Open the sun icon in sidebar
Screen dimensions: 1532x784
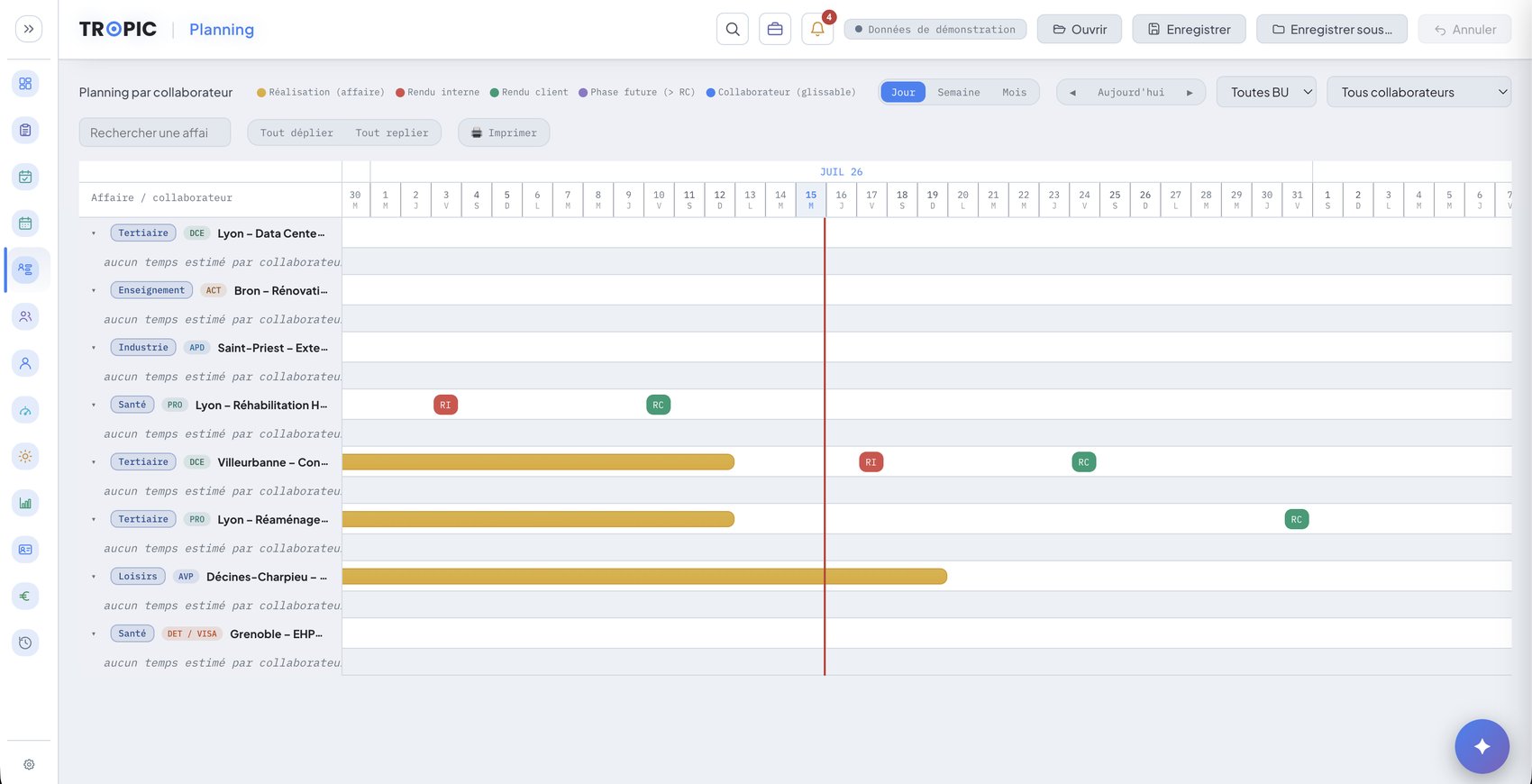pyautogui.click(x=25, y=456)
